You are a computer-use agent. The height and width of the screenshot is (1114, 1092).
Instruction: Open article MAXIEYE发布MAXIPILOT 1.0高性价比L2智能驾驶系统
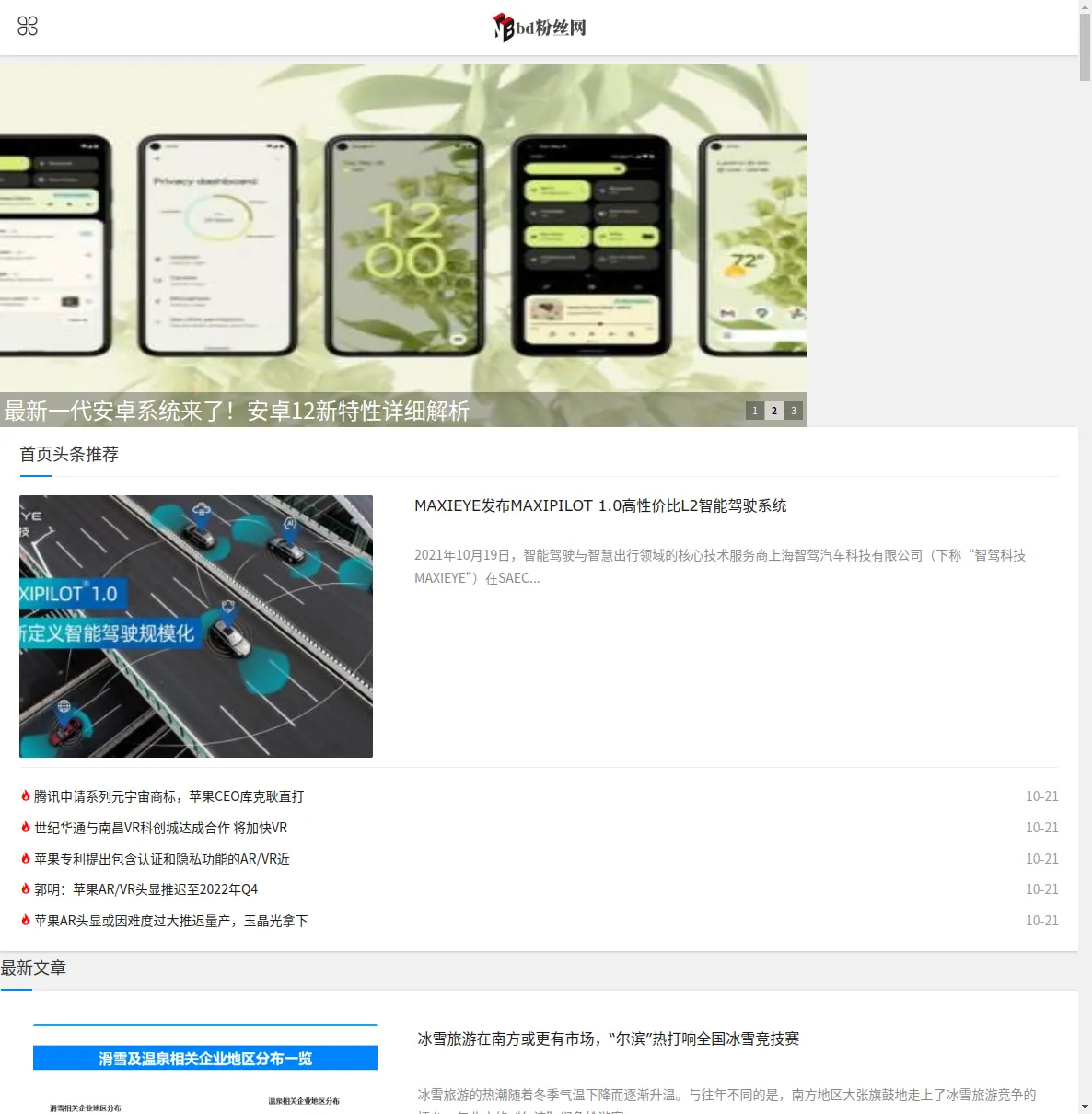[600, 505]
